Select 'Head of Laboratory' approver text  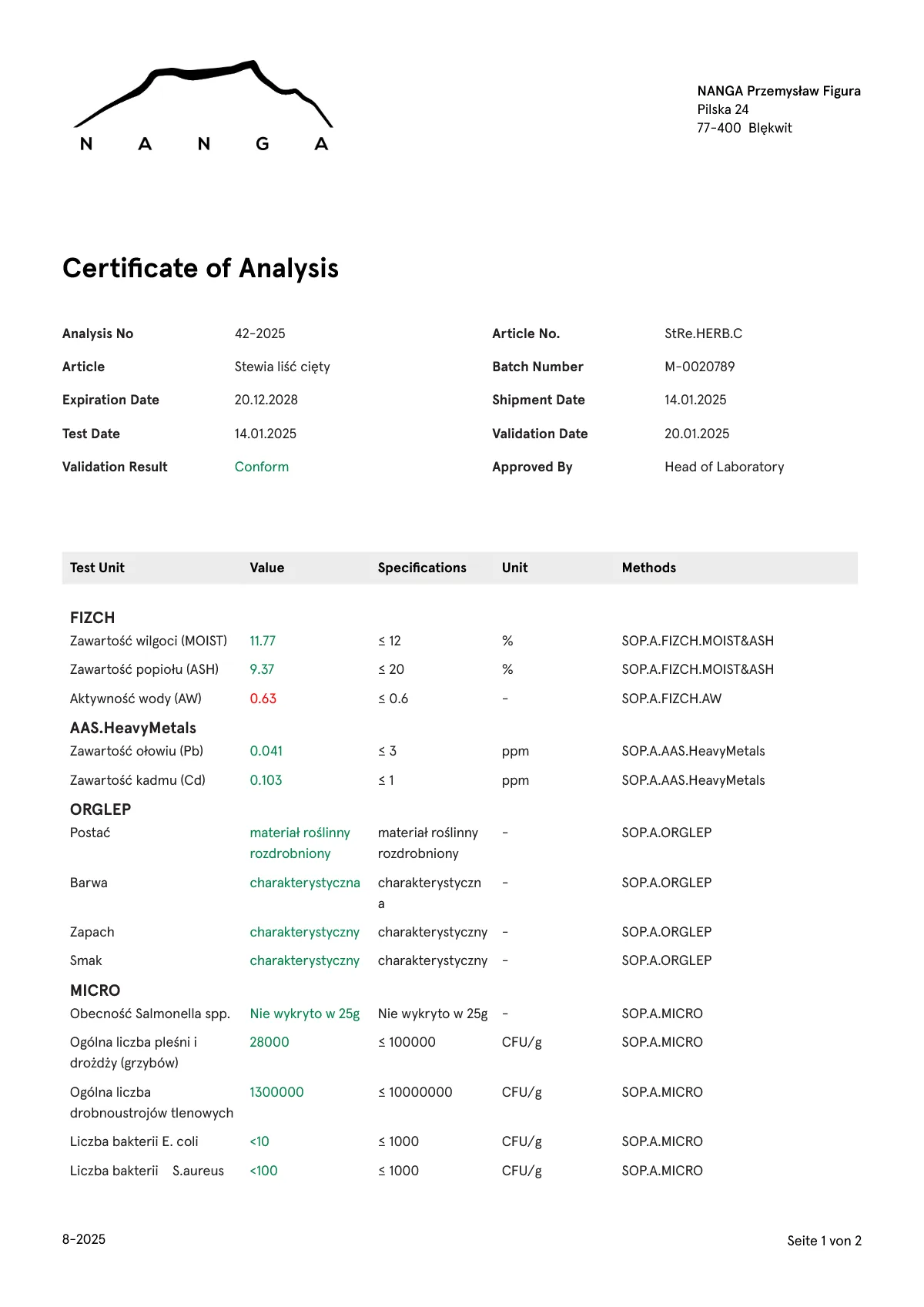point(725,467)
